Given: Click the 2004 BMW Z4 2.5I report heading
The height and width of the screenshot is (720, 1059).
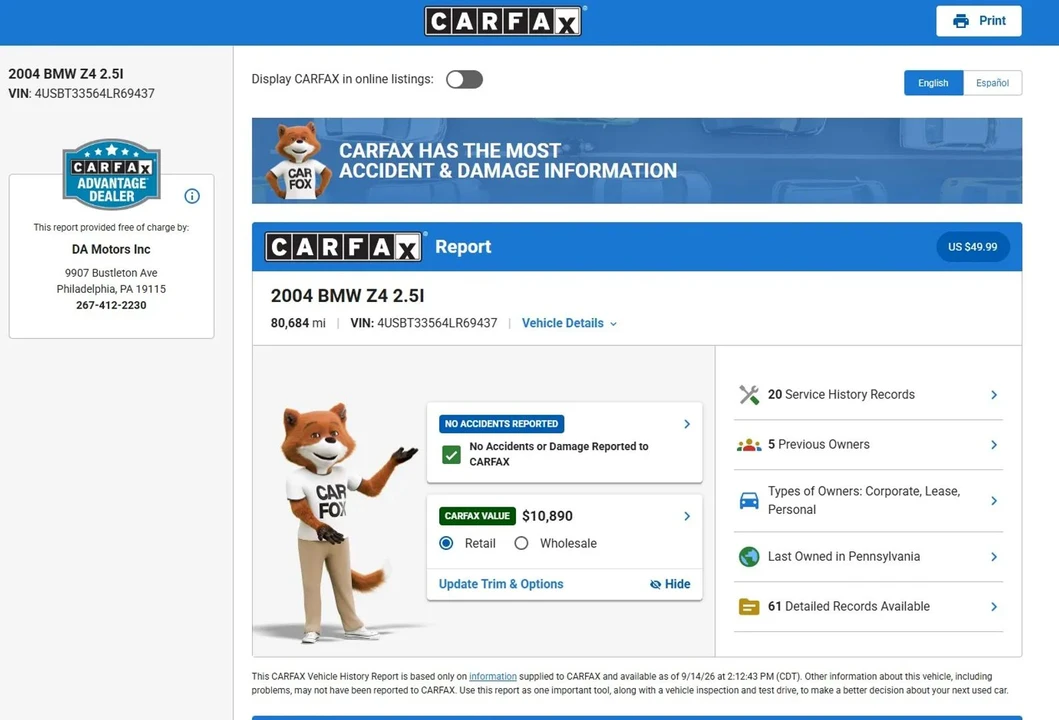Looking at the screenshot, I should click(347, 296).
